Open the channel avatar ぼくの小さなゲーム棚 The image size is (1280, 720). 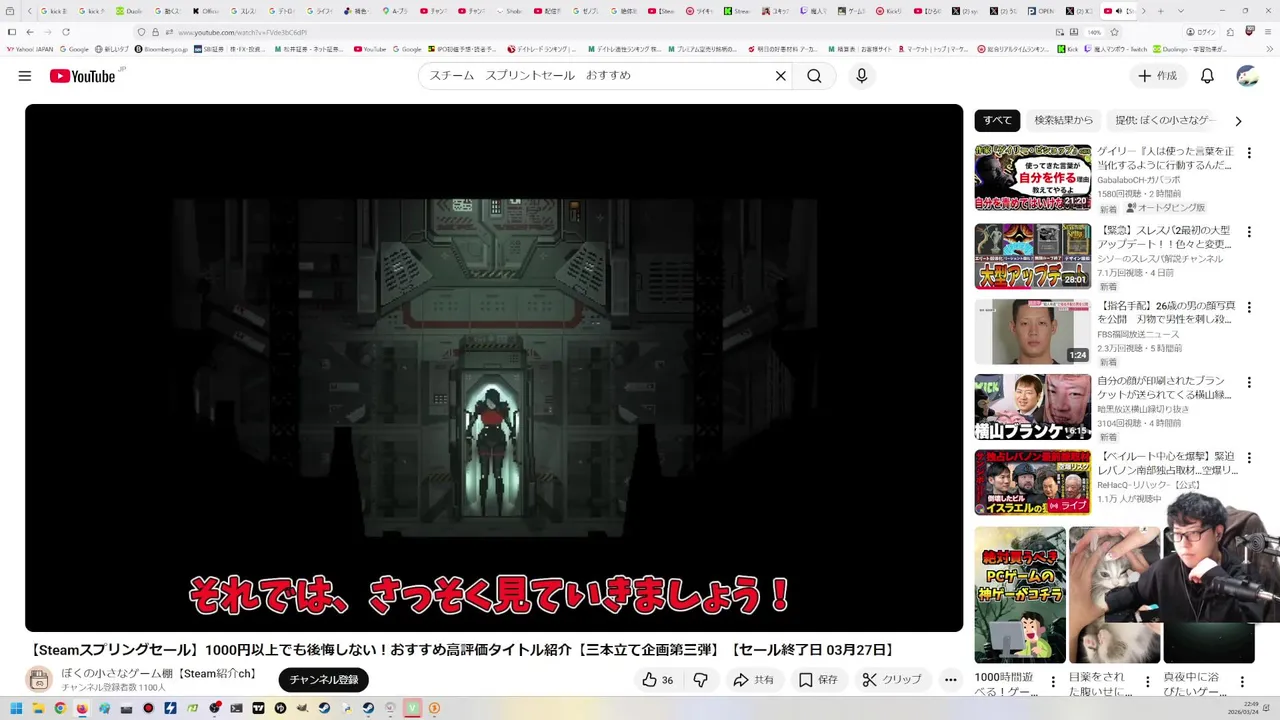click(x=39, y=680)
